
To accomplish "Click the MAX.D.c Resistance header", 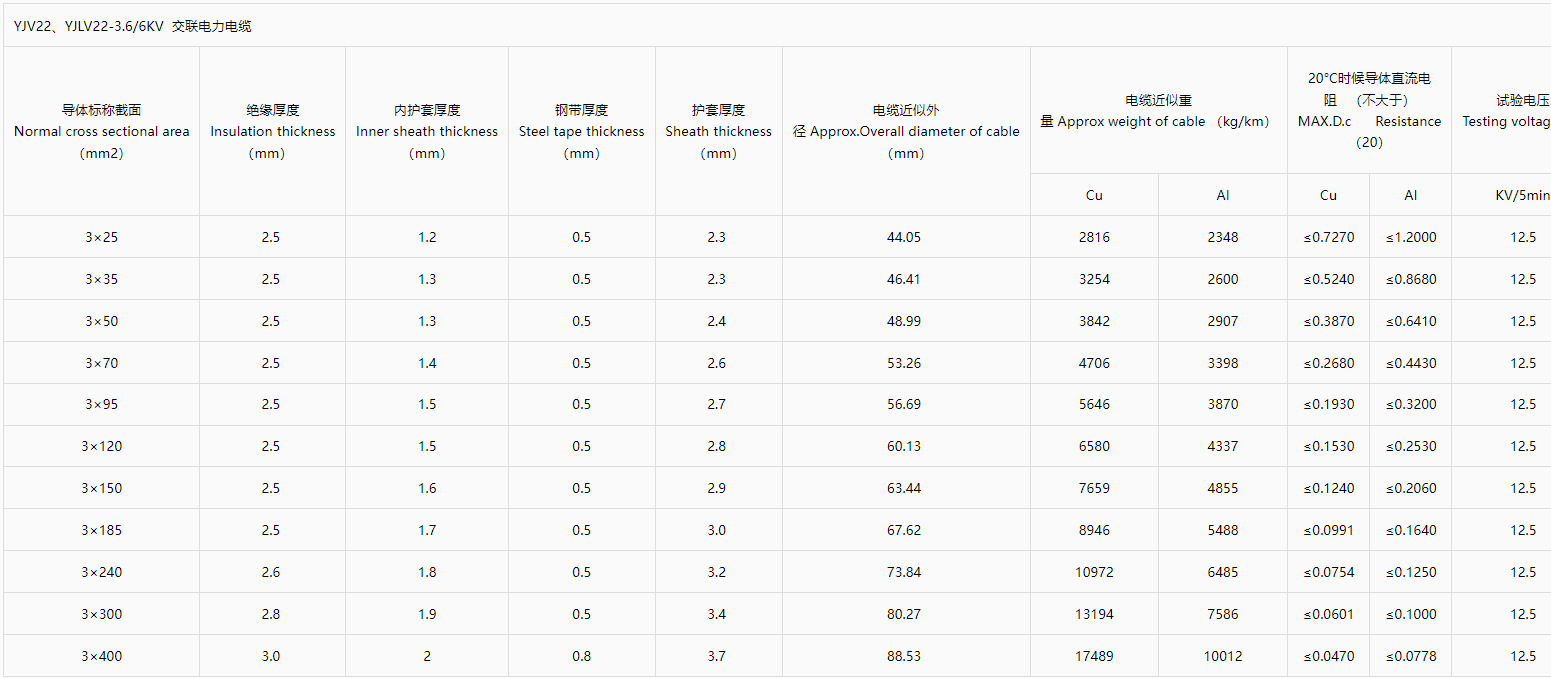I will 1369,110.
